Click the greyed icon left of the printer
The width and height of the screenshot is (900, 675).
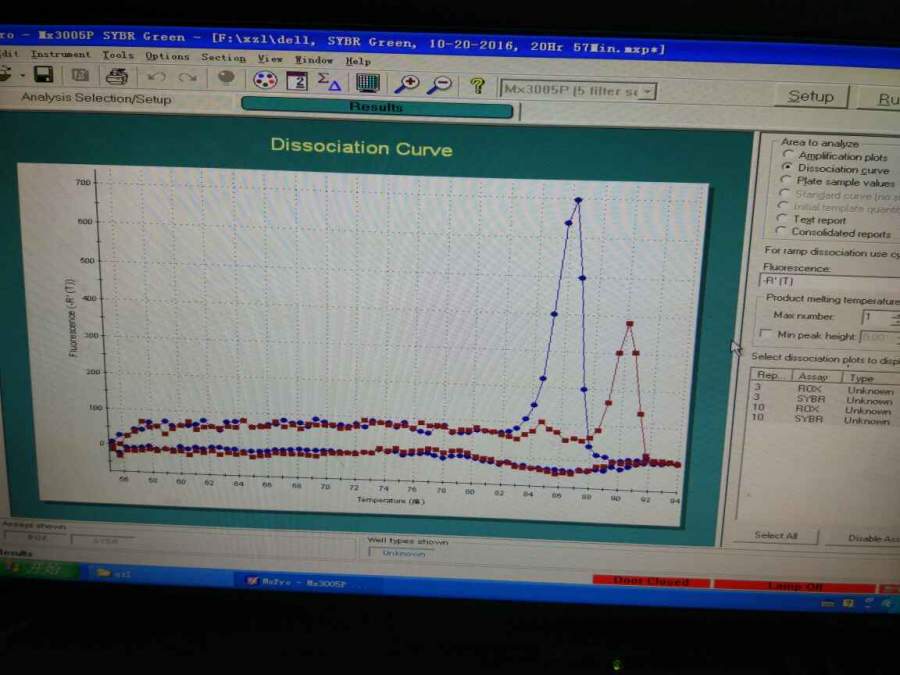[x=80, y=75]
